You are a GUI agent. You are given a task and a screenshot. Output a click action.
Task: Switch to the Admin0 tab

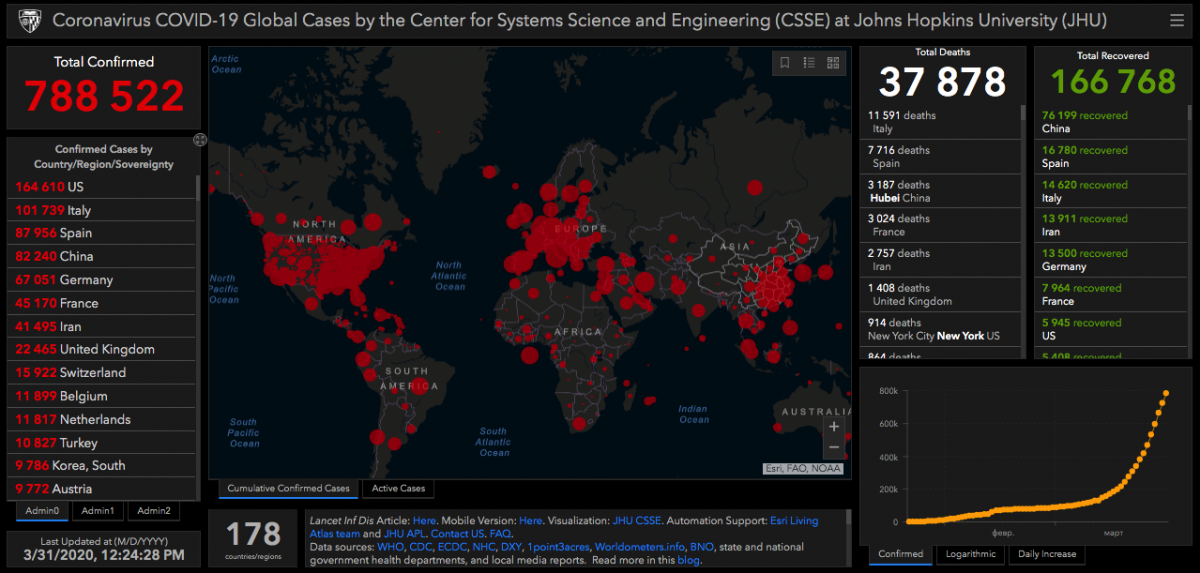pyautogui.click(x=43, y=511)
